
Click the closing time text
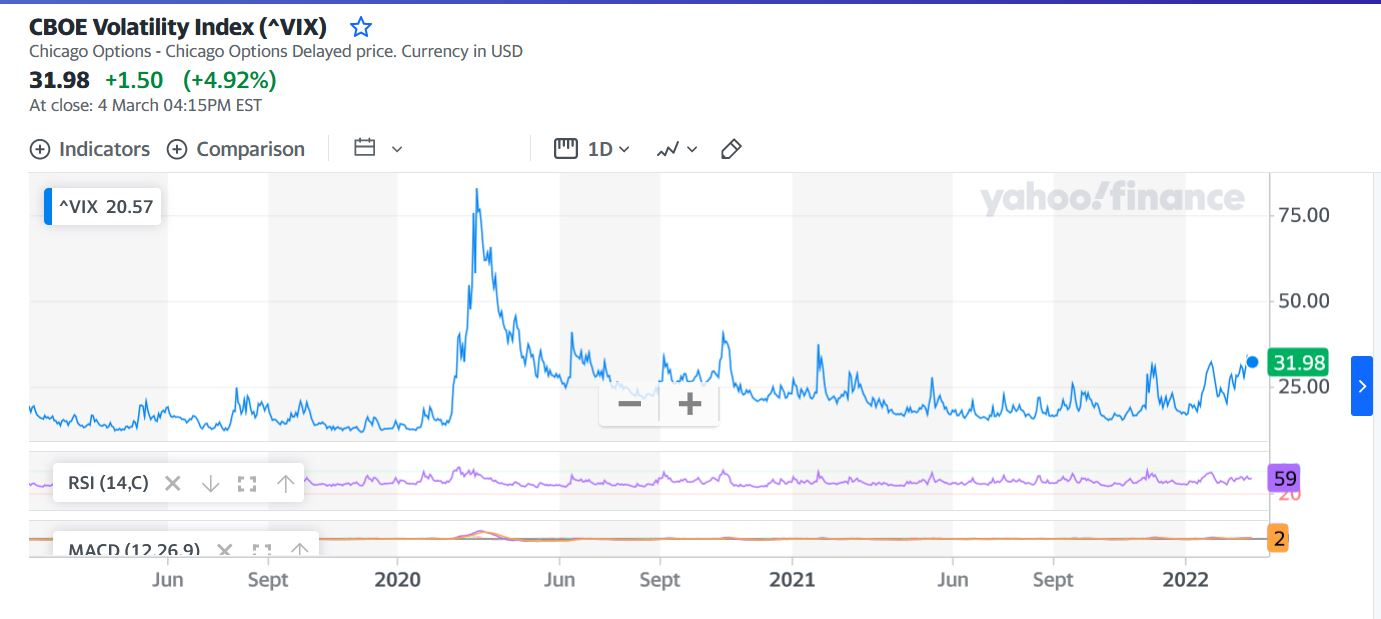146,105
